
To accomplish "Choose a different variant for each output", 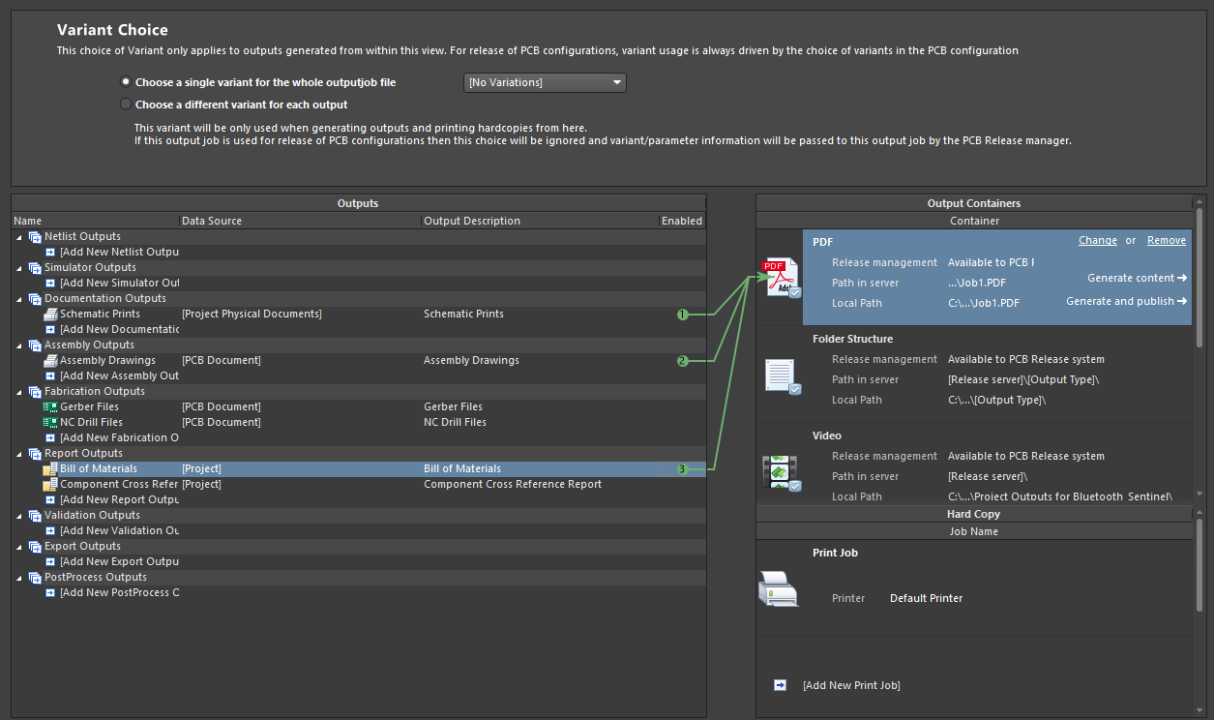I will click(125, 104).
